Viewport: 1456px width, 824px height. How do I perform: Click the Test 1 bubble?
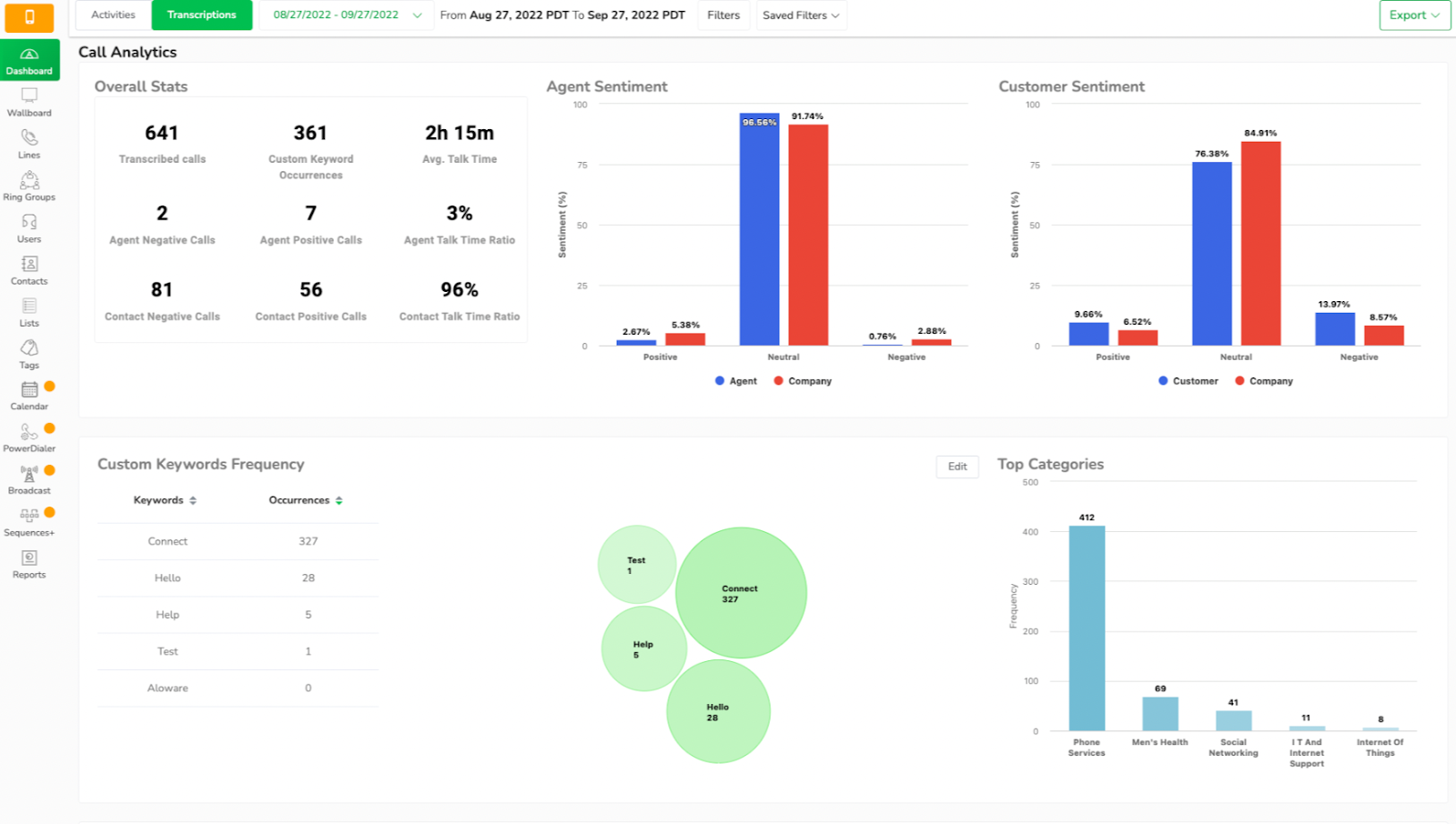click(636, 565)
